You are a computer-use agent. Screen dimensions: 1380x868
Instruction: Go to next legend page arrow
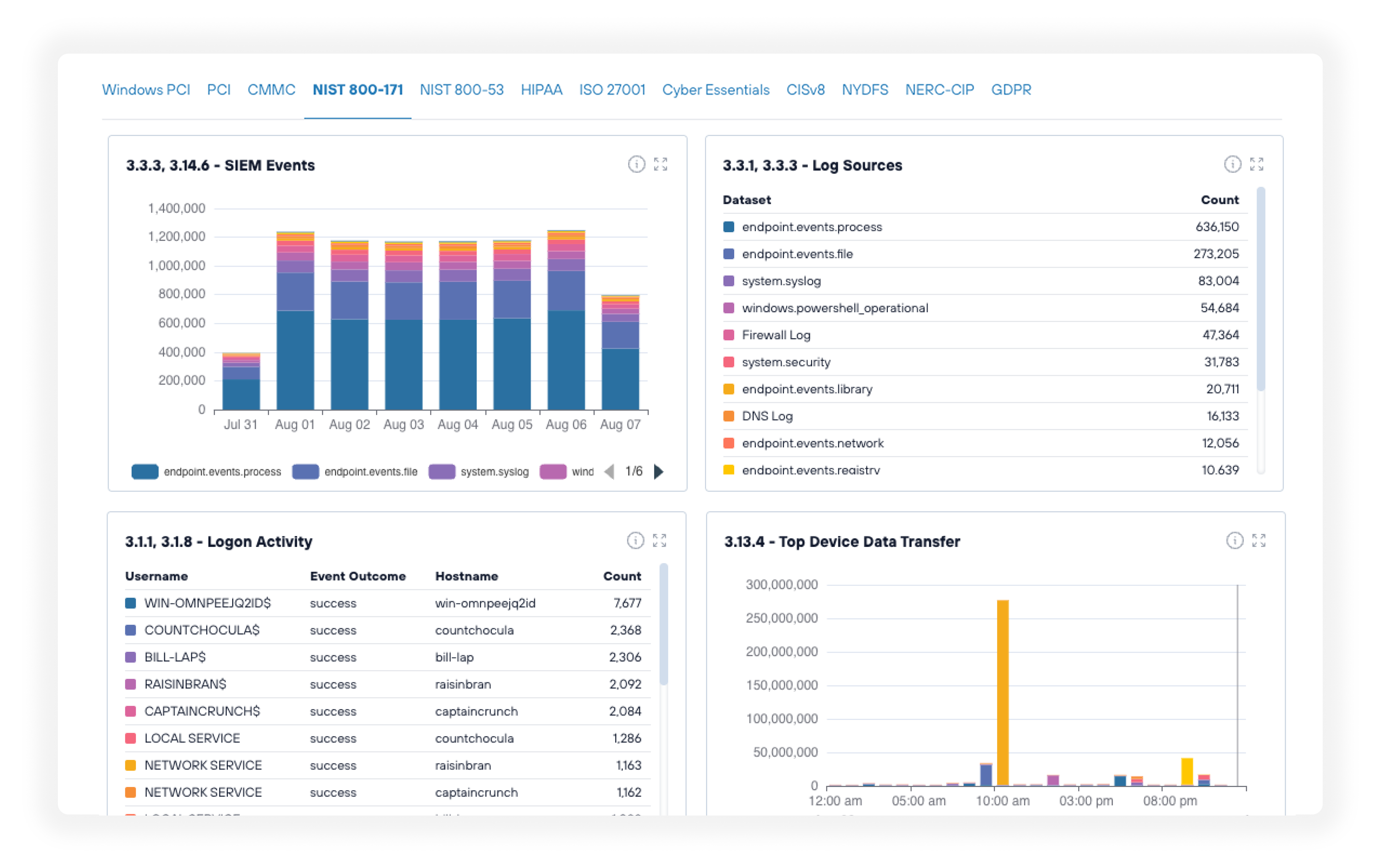659,472
